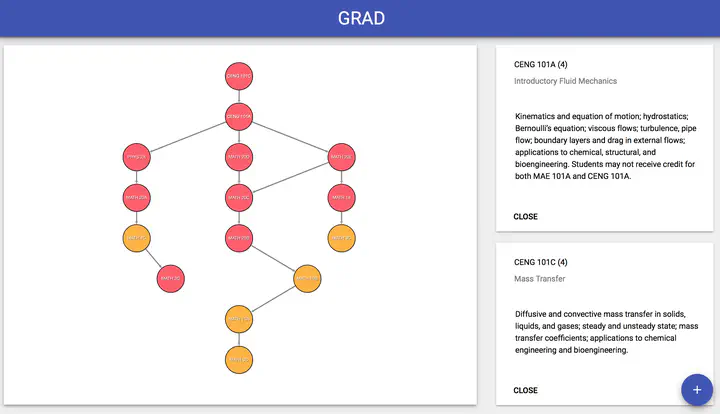The height and width of the screenshot is (414, 720).
Task: Close the CENG 101A course card
Action: point(525,217)
